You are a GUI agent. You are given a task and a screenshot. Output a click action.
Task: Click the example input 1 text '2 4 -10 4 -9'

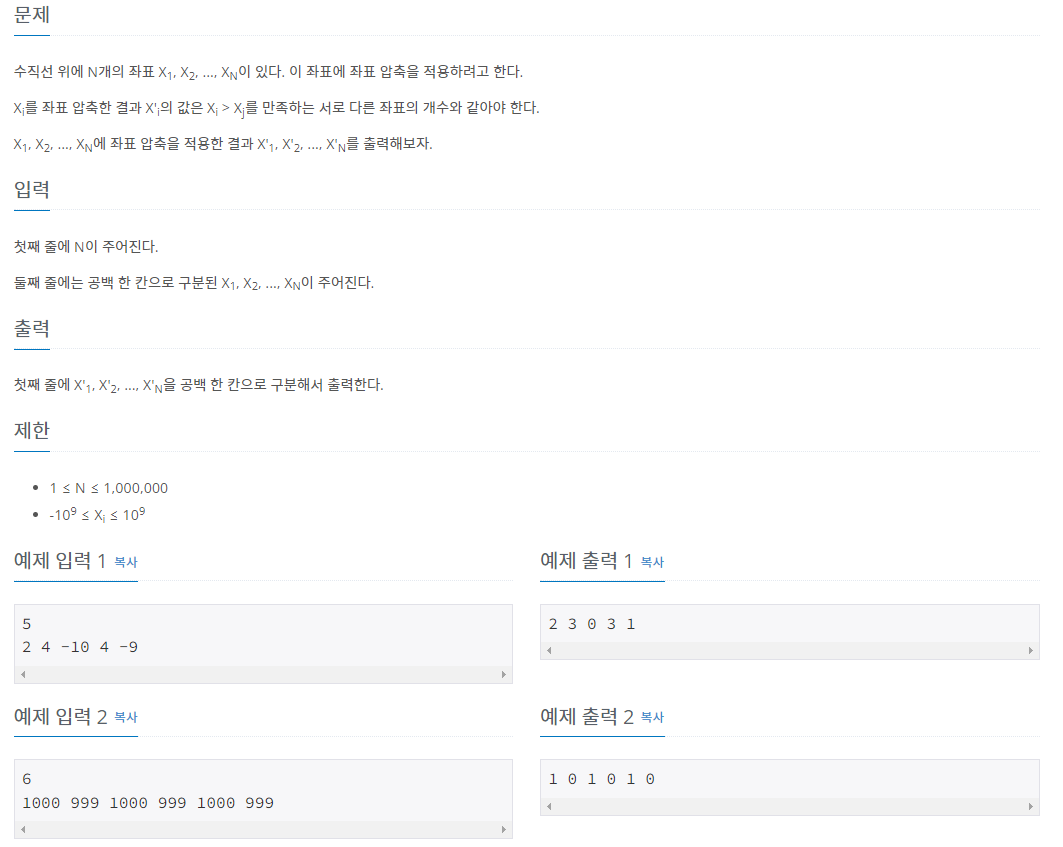tap(80, 648)
